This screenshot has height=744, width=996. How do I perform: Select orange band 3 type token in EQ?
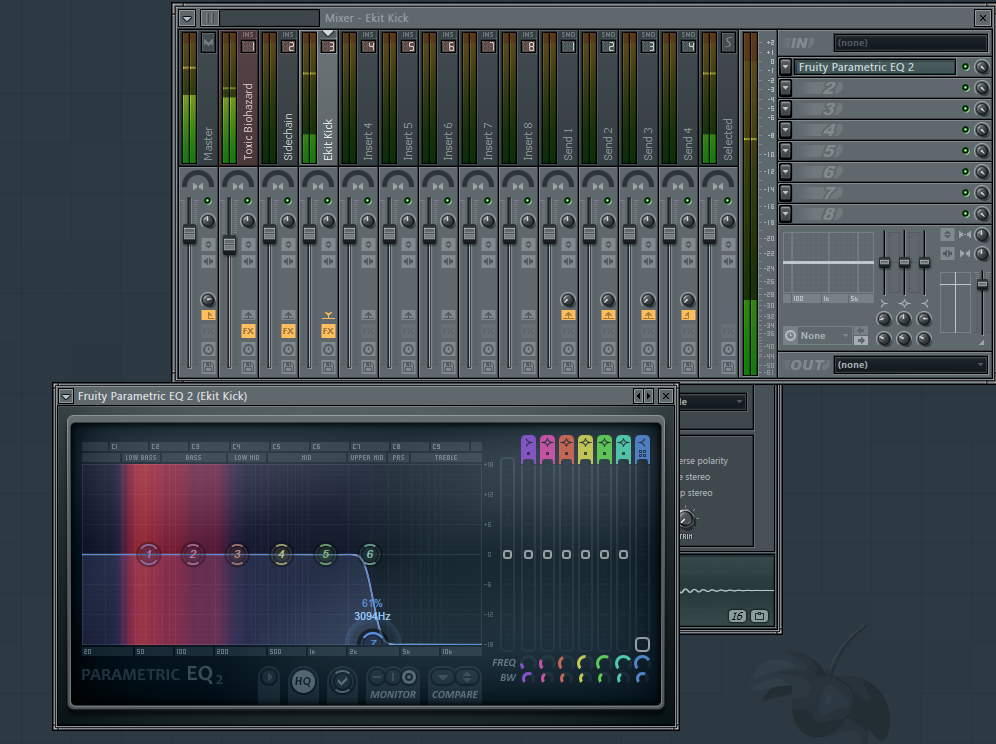point(567,449)
